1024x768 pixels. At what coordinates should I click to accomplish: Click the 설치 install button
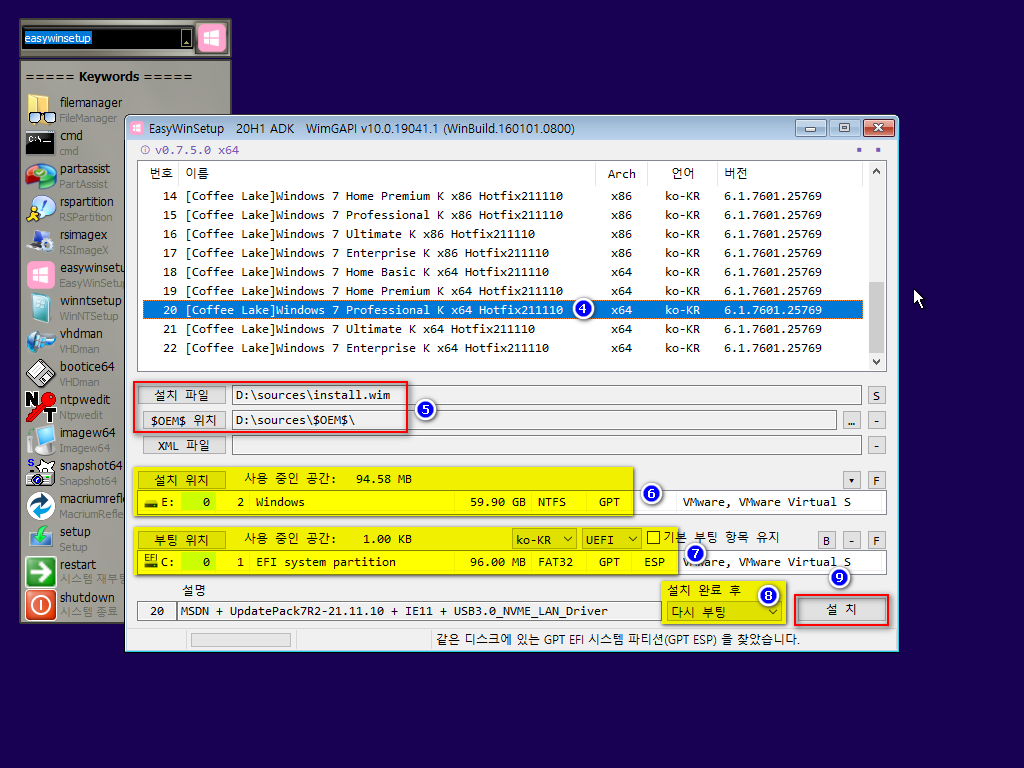pos(841,610)
